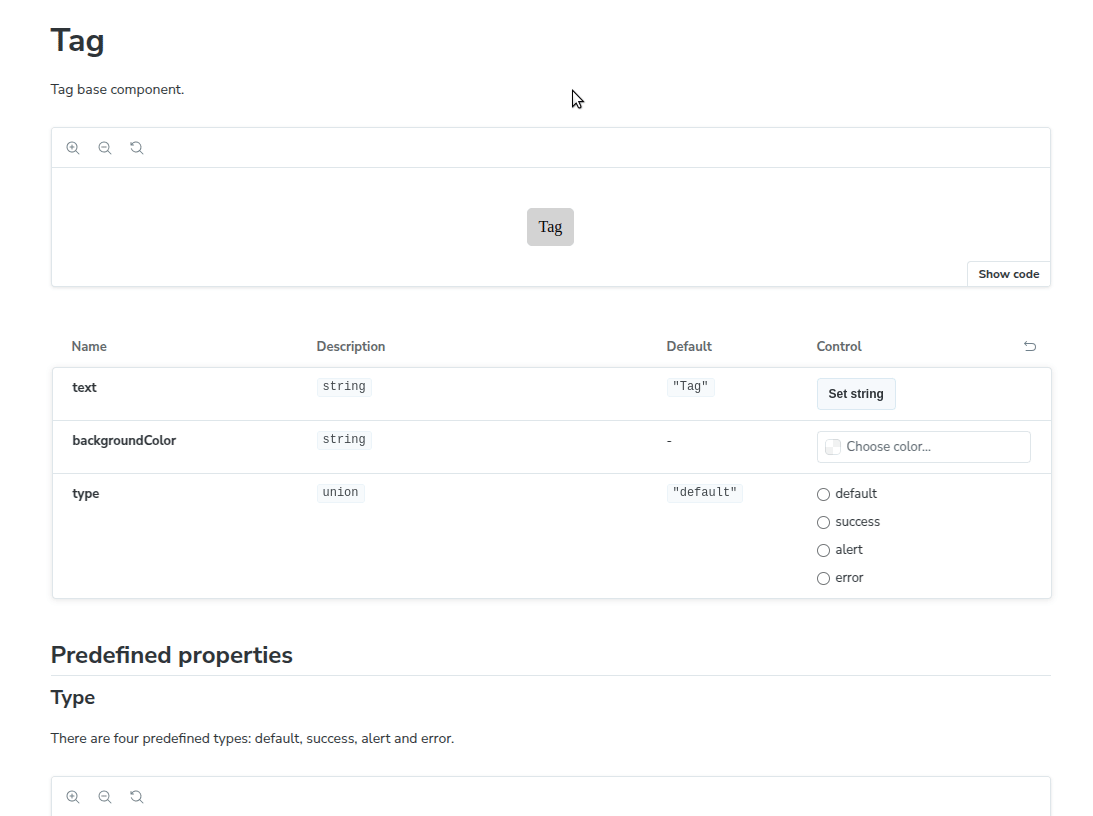The image size is (1093, 816).
Task: Zoom in on the Type story preview
Action: 73,797
